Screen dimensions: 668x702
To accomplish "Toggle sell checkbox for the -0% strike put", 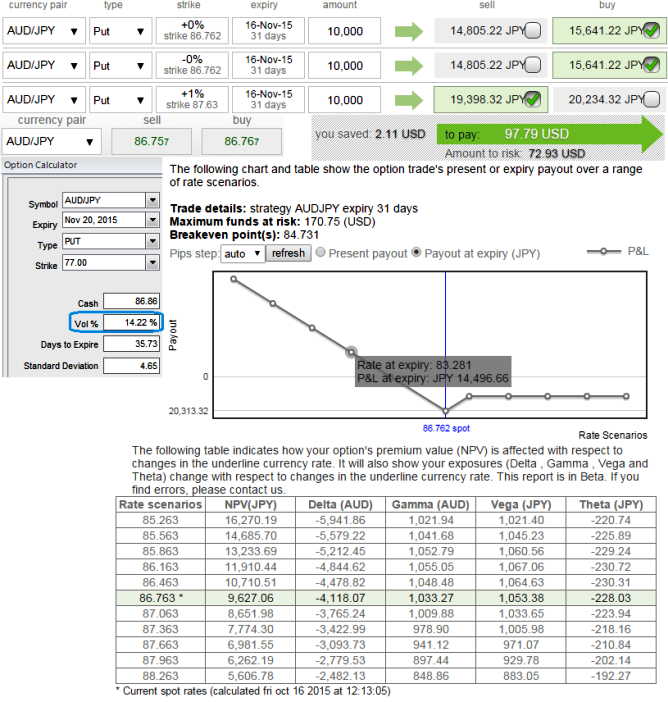I will (x=533, y=65).
